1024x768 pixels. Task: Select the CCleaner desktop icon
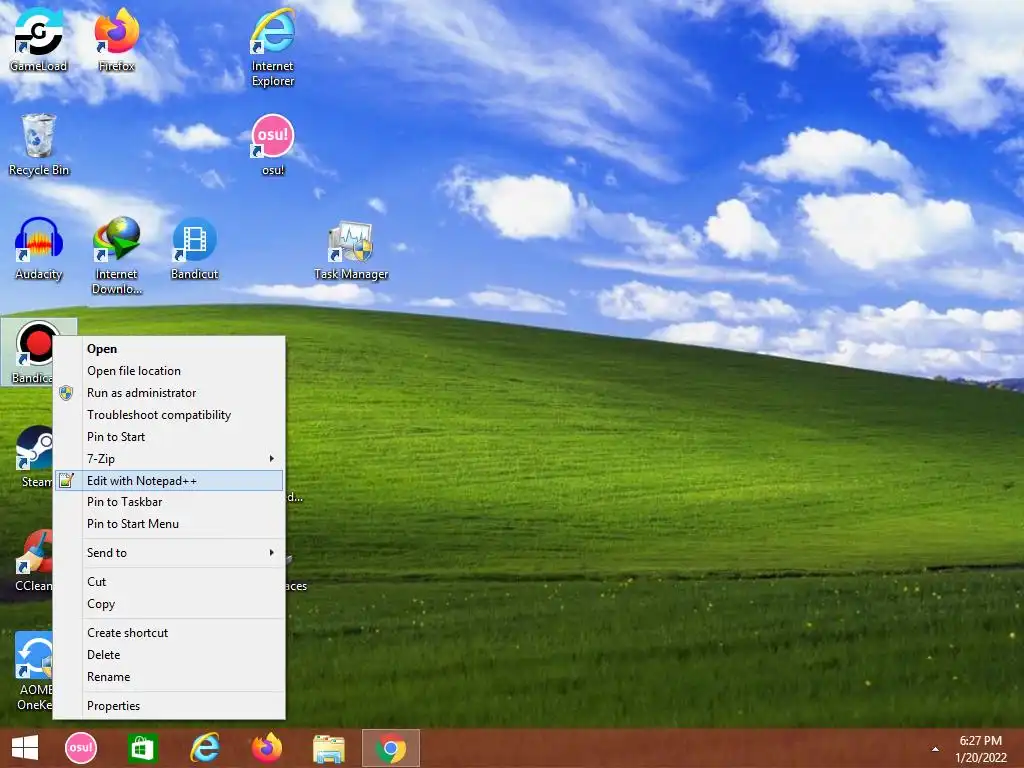33,561
